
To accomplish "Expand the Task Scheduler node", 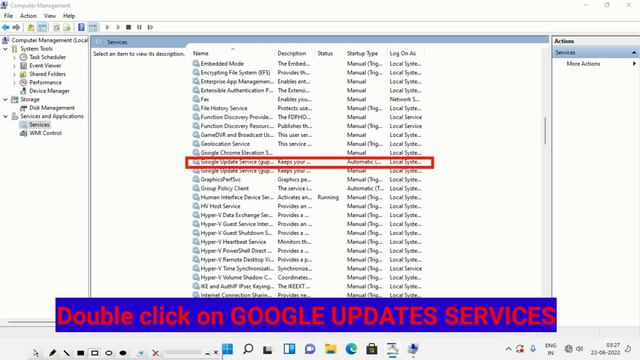I will [15, 57].
